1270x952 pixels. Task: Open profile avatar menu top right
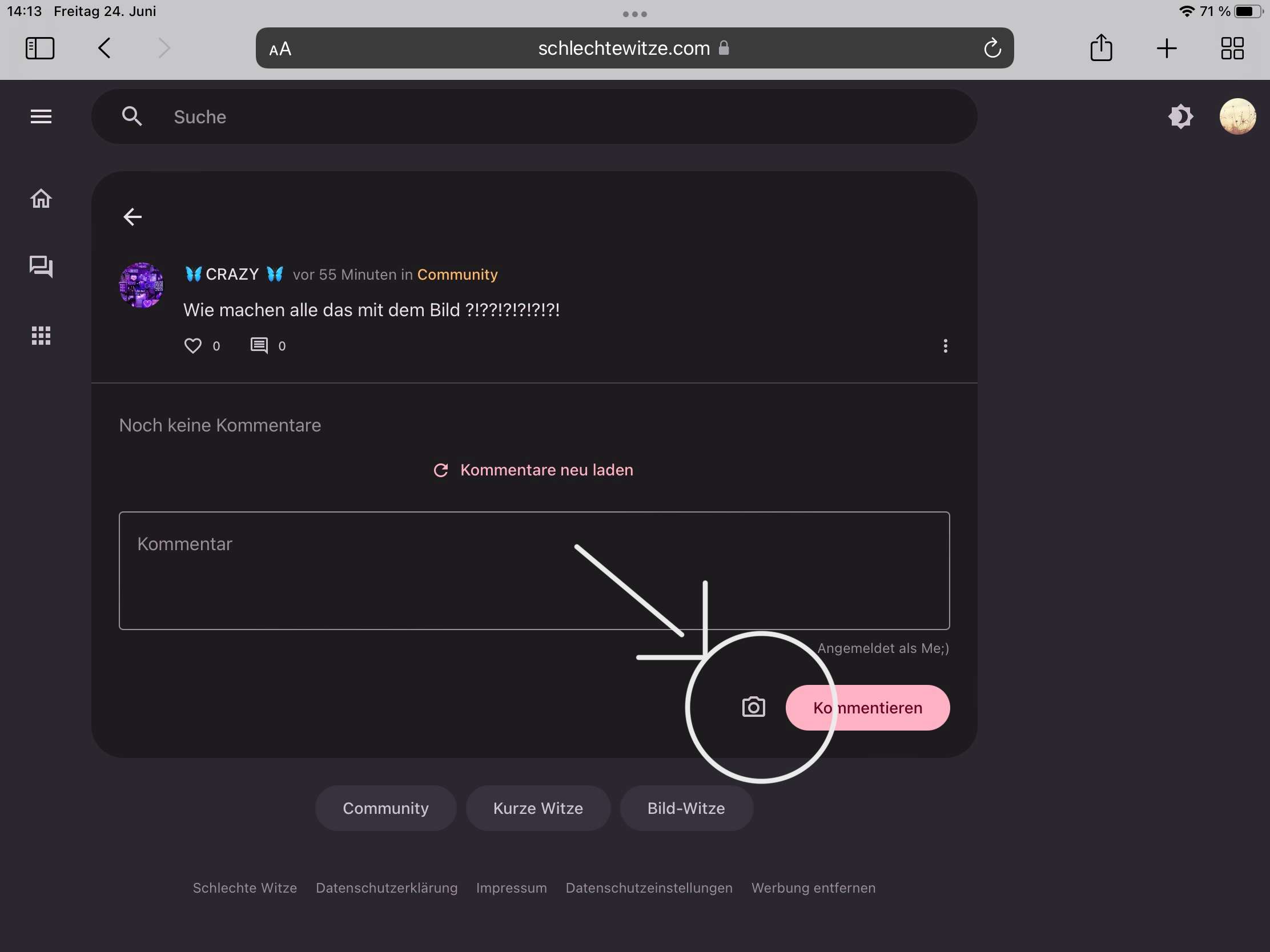coord(1237,116)
